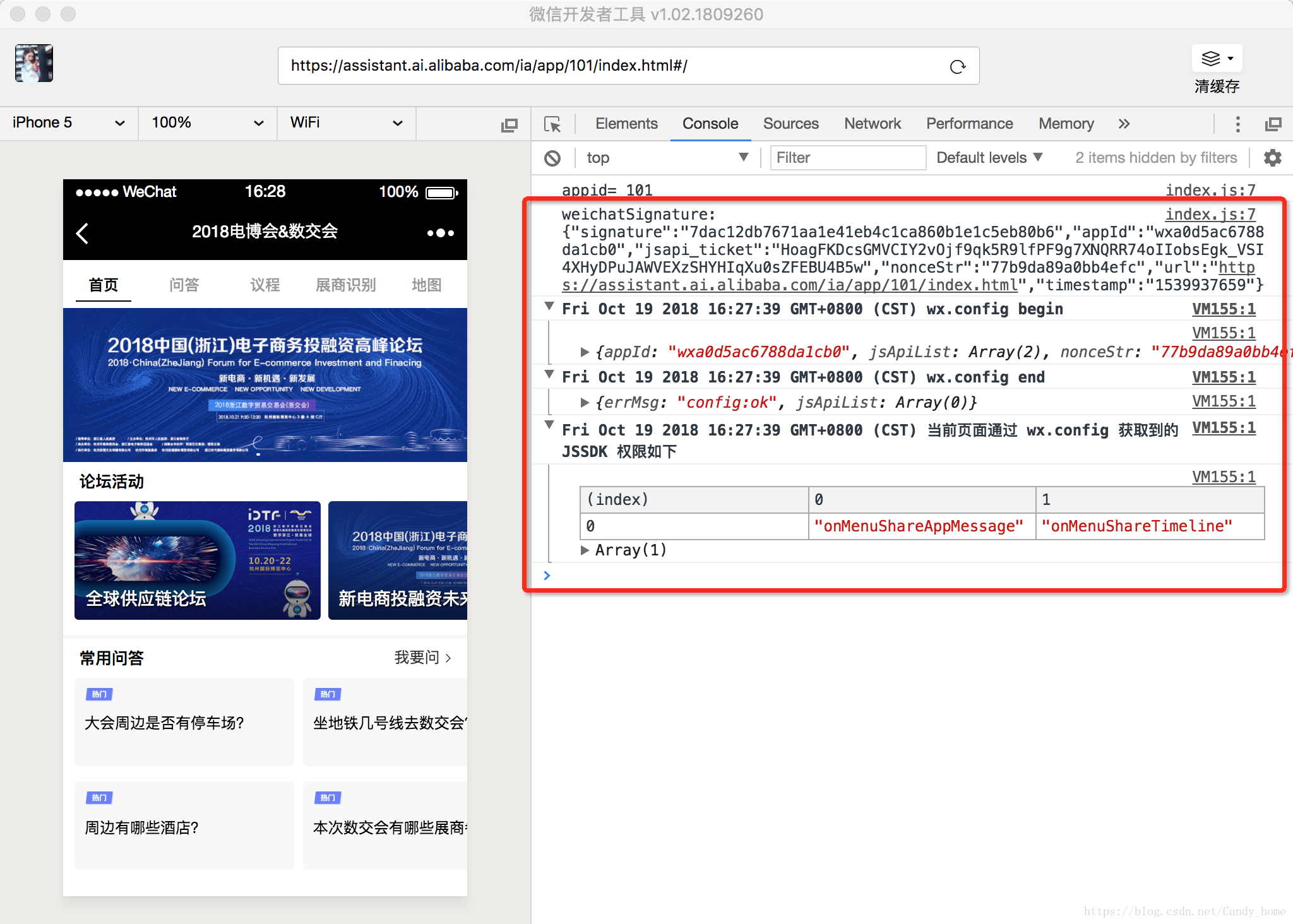Open VM155:1 link beside wx.config begin
Viewport: 1293px width, 924px height.
click(1224, 309)
